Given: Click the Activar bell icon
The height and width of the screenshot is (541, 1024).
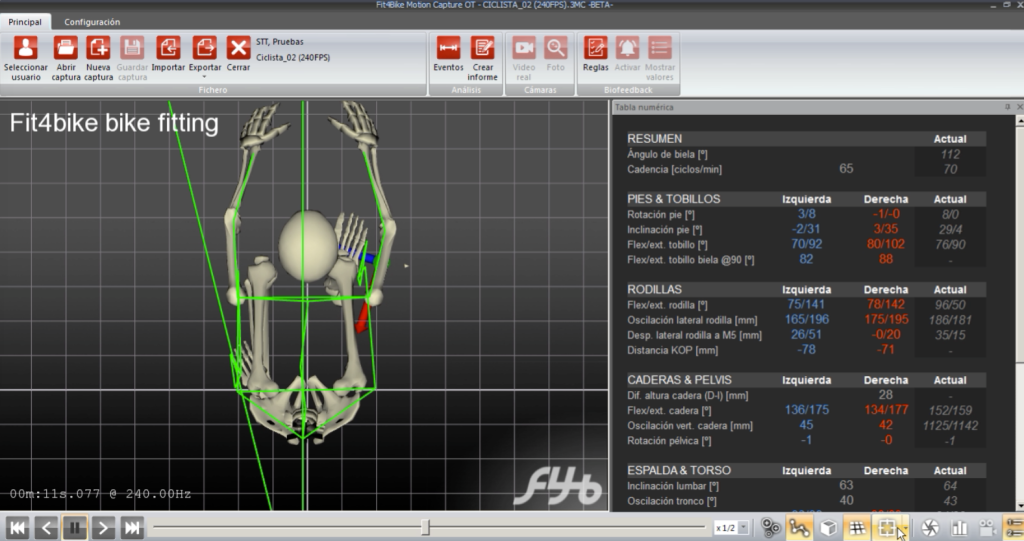Looking at the screenshot, I should 627,48.
